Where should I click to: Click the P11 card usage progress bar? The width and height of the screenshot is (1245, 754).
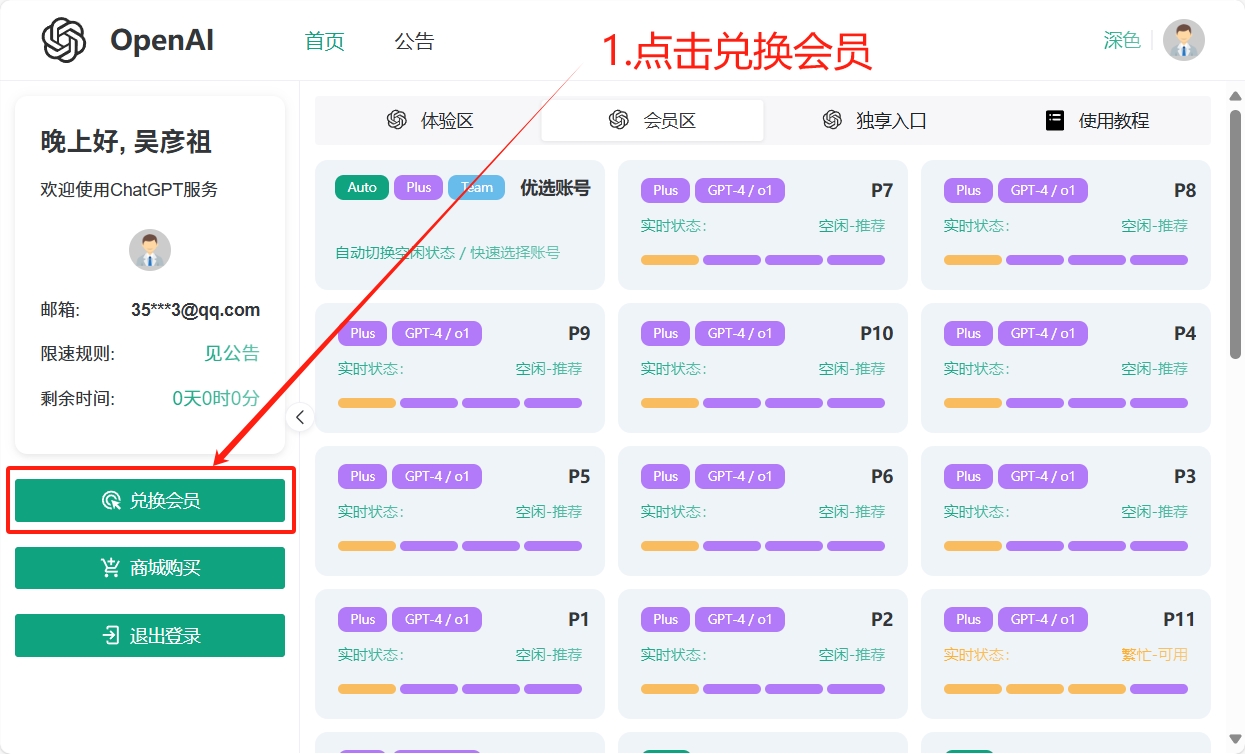point(1066,689)
